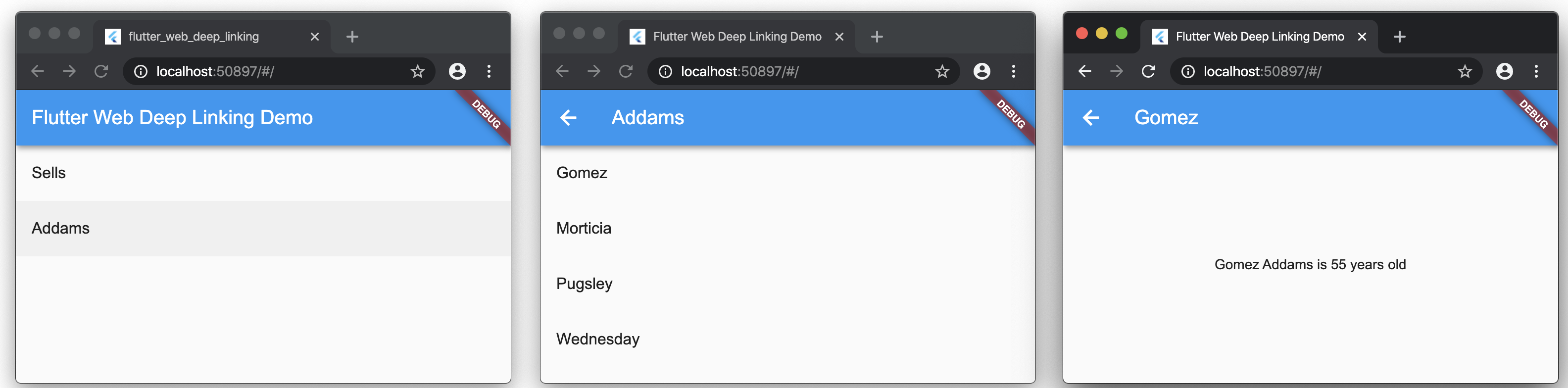Open the Addams family list item
This screenshot has height=388, width=1568.
263,229
